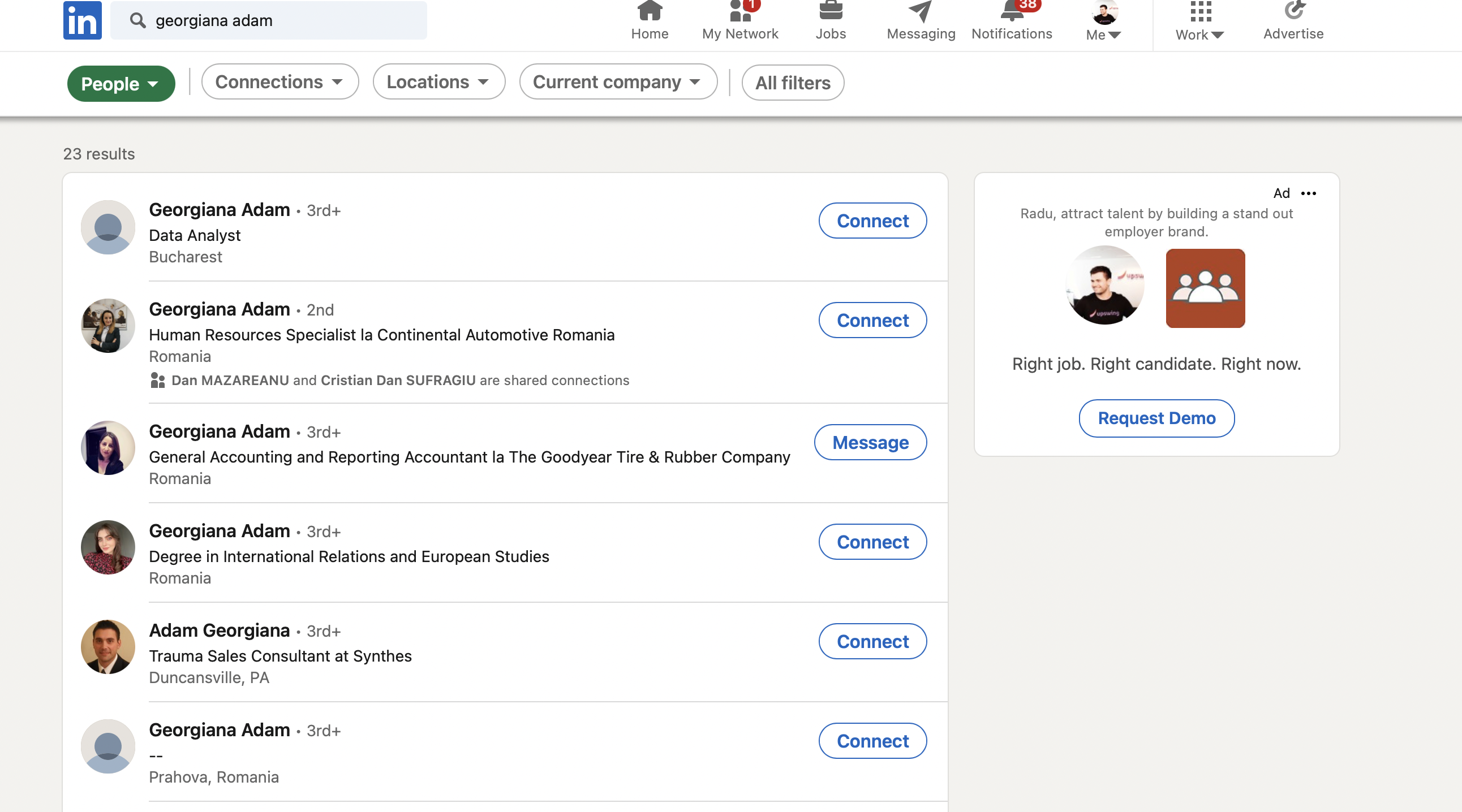Open the Current company filter dropdown
This screenshot has height=812, width=1462.
coord(617,82)
